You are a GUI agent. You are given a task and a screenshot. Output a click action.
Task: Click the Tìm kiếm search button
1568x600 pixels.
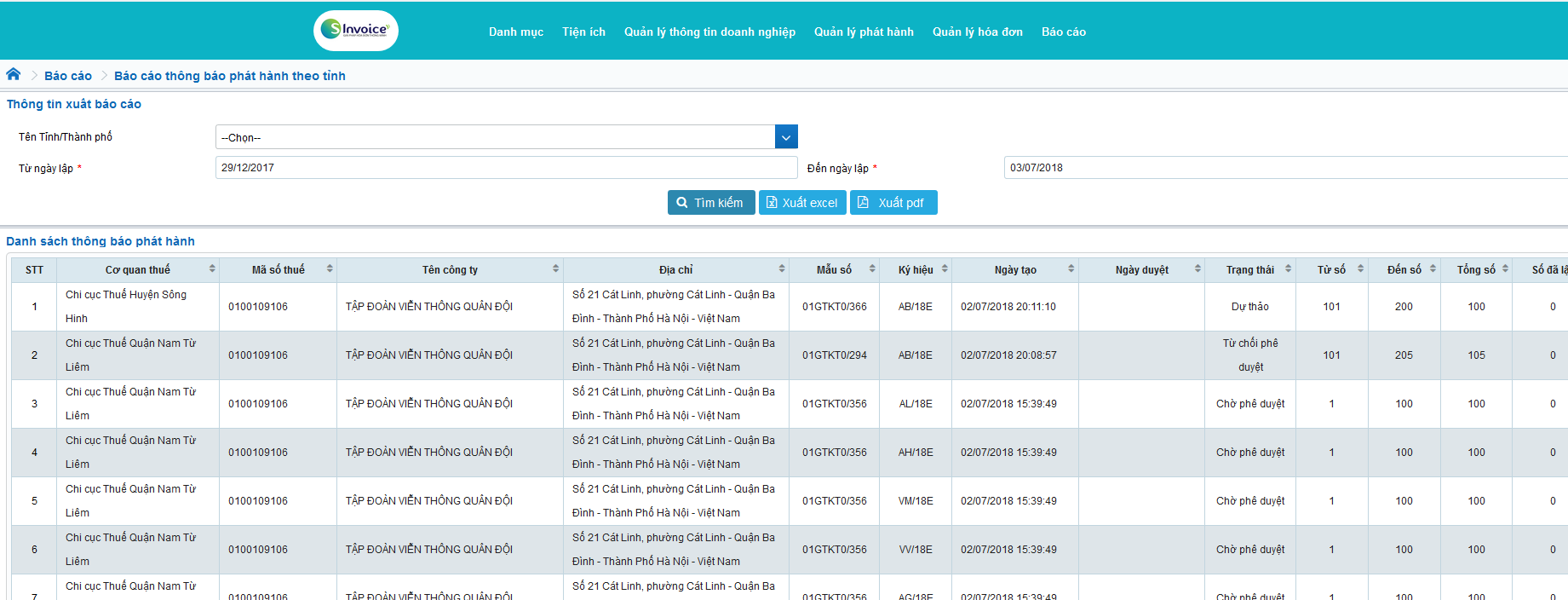(710, 203)
